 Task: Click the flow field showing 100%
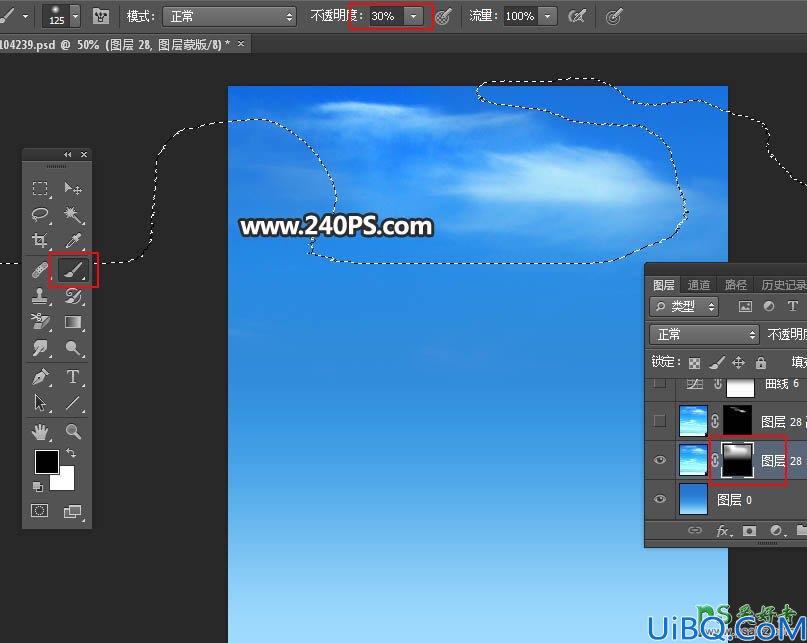click(521, 16)
